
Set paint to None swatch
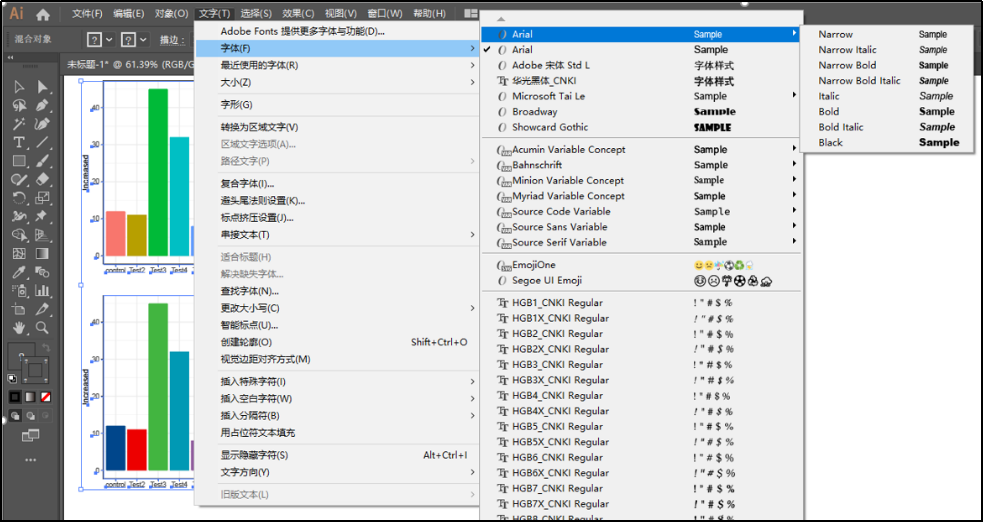point(45,397)
